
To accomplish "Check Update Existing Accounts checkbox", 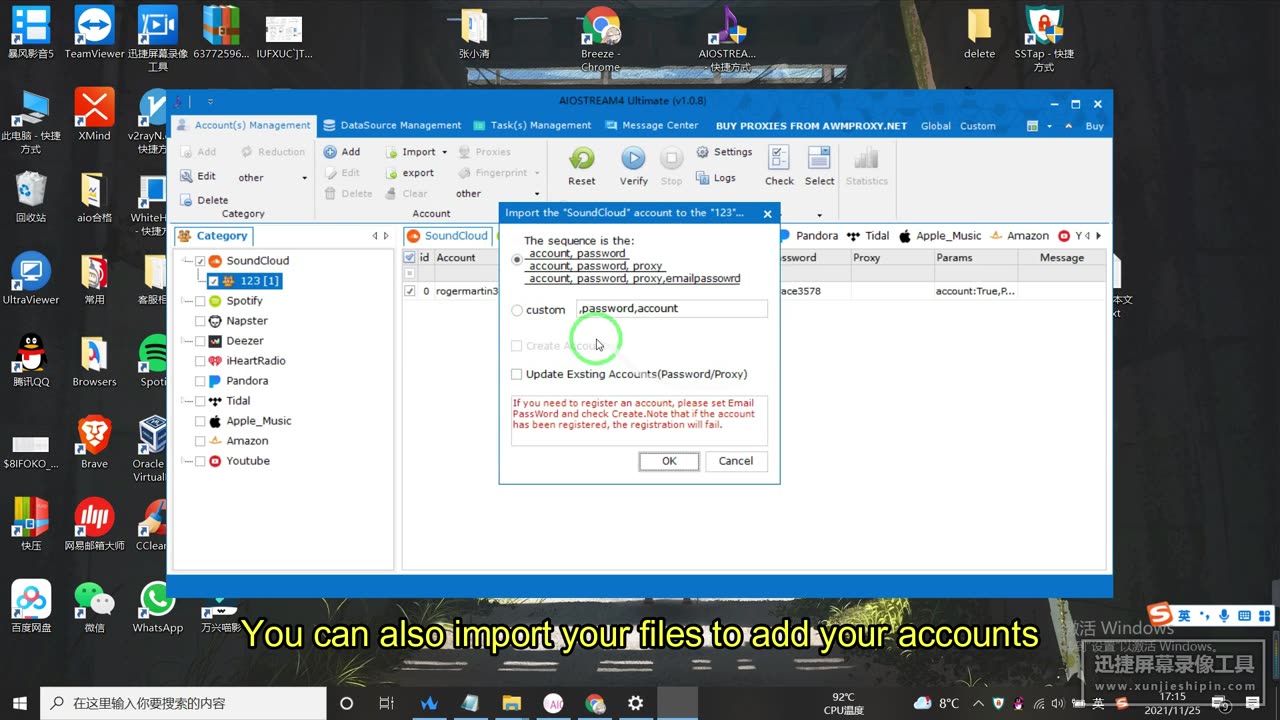I will tap(516, 374).
